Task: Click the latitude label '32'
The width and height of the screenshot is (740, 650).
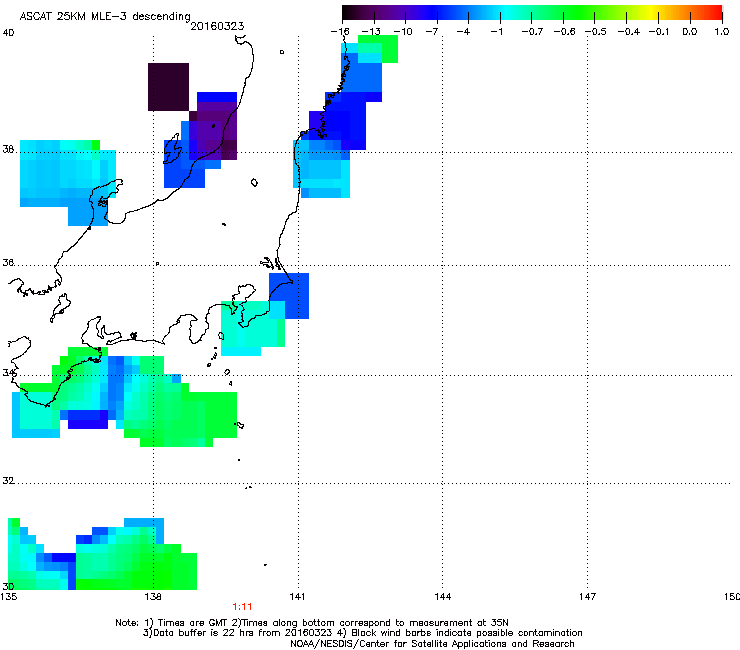Action: tap(8, 481)
